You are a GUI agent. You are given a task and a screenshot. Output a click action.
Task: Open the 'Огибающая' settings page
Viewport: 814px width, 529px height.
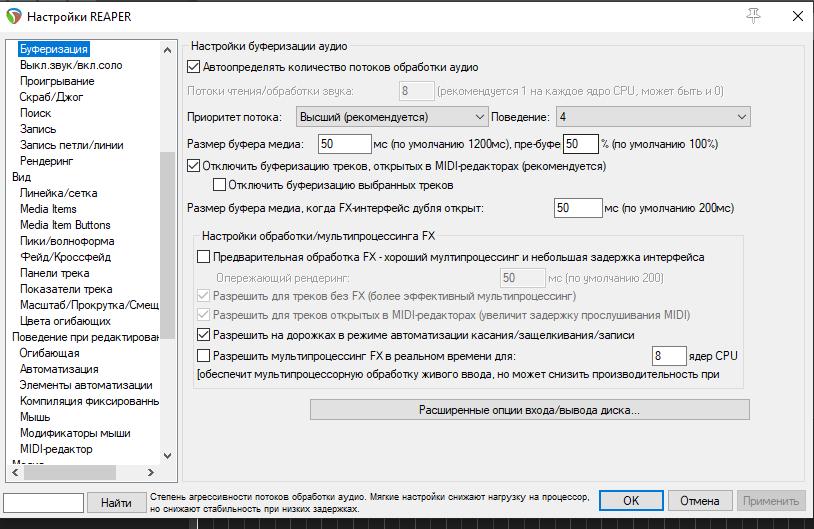pyautogui.click(x=49, y=354)
